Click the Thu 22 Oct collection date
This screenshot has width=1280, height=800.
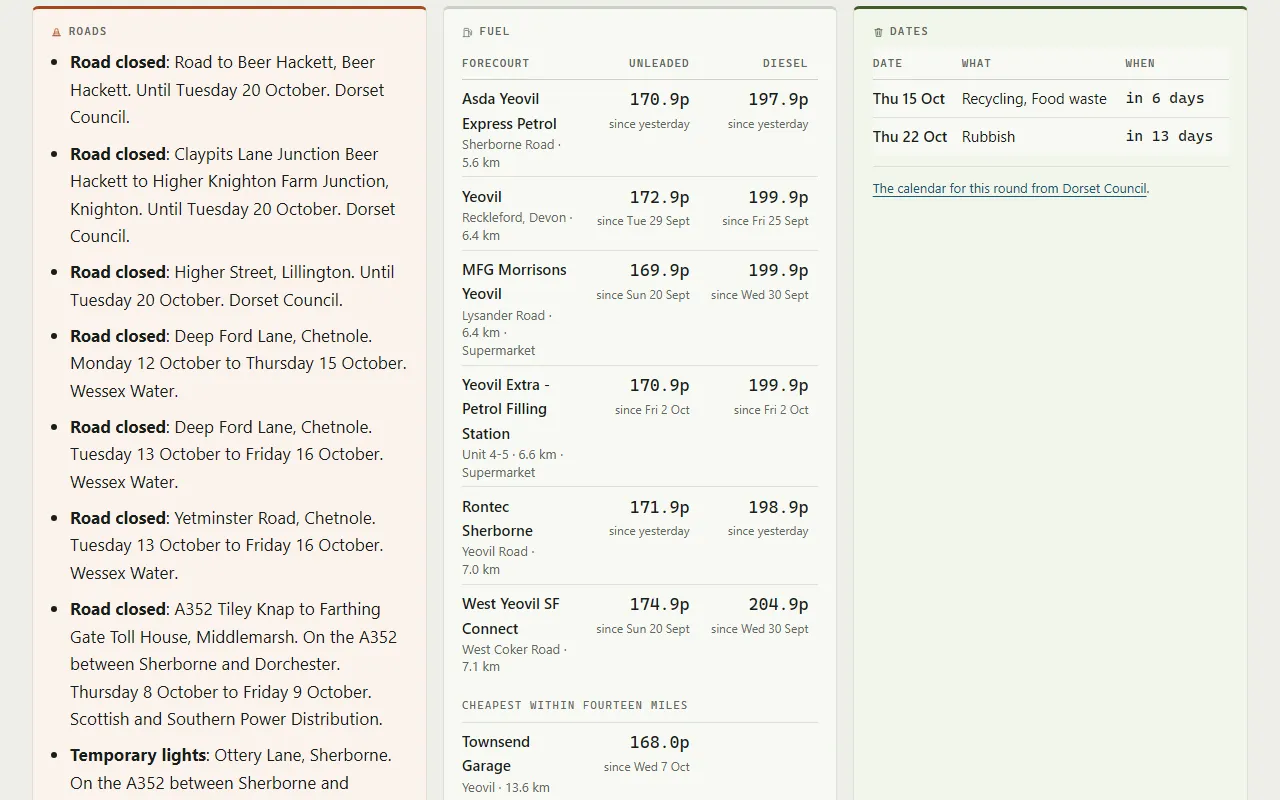point(910,137)
